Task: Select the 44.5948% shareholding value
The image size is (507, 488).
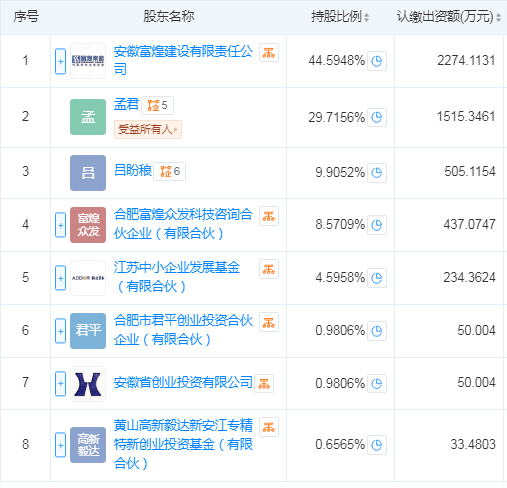Action: click(x=337, y=61)
